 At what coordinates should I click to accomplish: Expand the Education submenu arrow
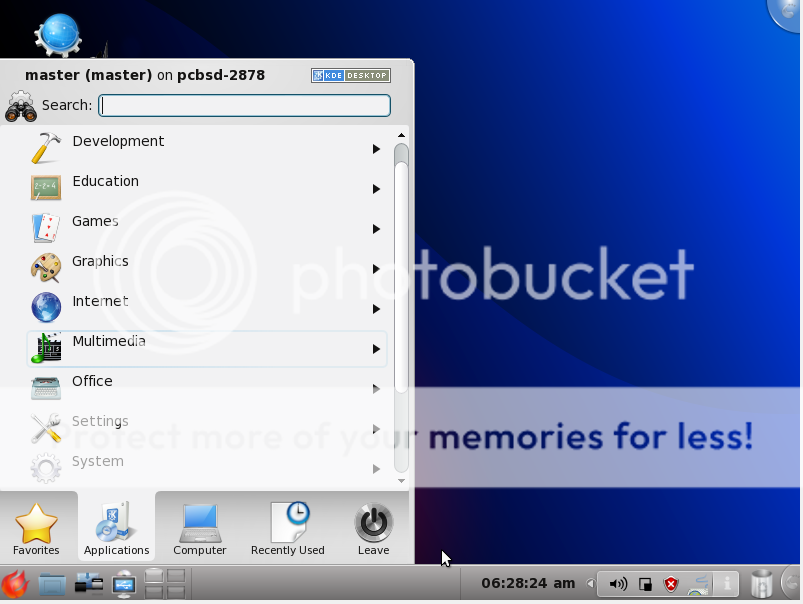tap(376, 189)
